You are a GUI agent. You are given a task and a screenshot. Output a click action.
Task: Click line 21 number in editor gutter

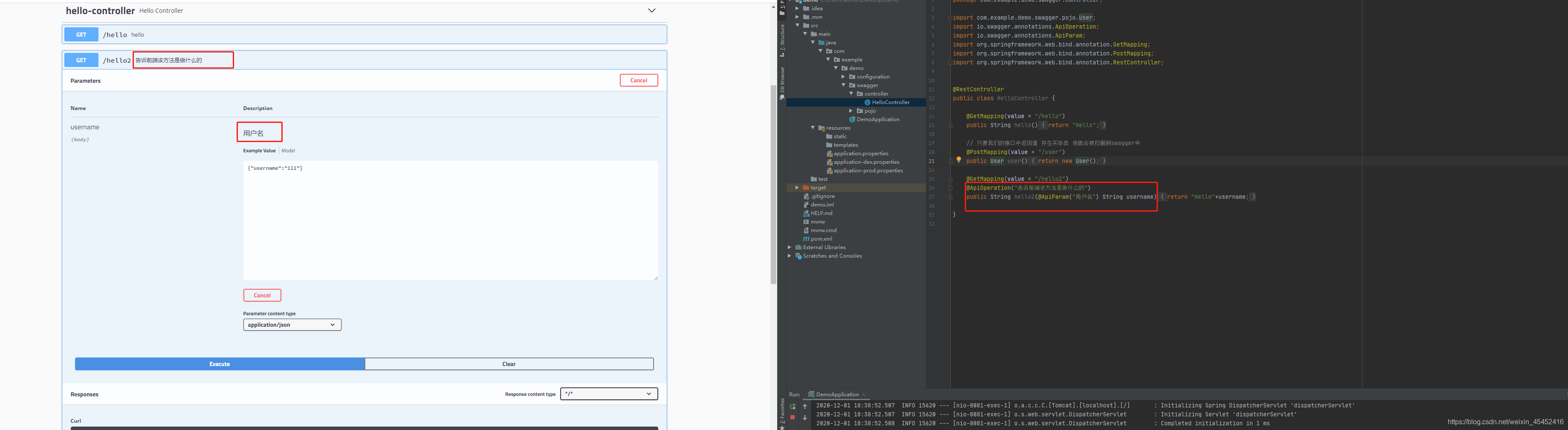click(x=932, y=161)
